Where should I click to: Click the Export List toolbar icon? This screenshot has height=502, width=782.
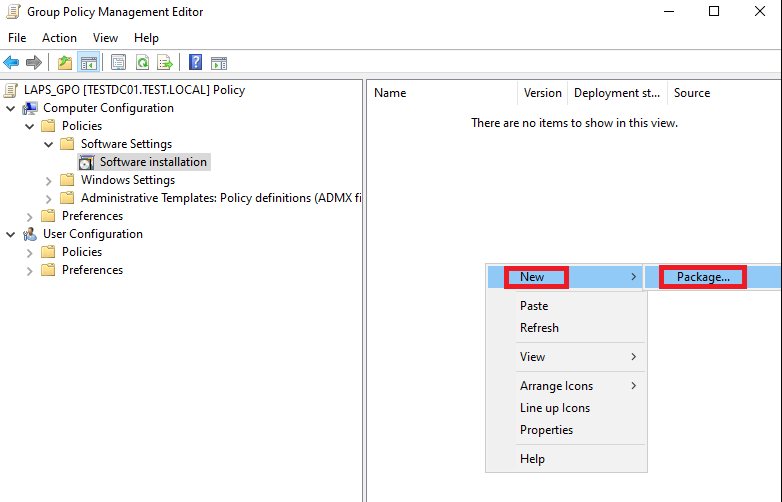[x=165, y=62]
